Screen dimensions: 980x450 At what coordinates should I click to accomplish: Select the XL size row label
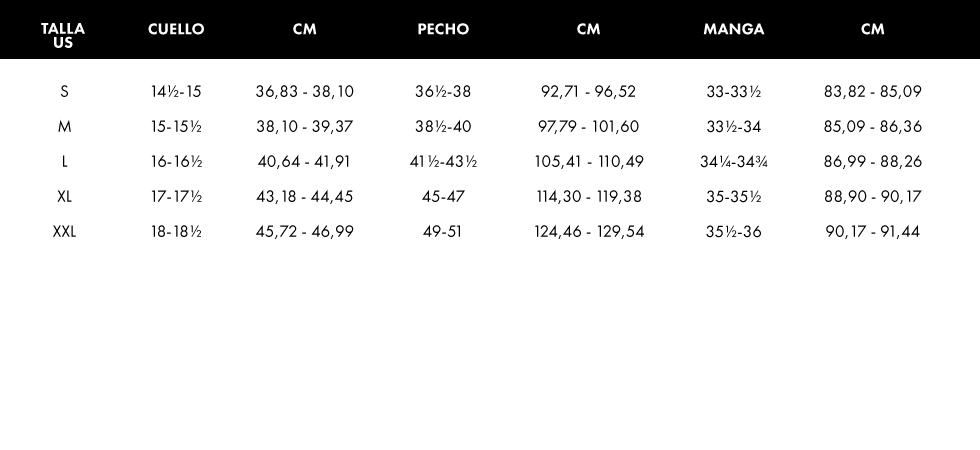click(x=64, y=197)
